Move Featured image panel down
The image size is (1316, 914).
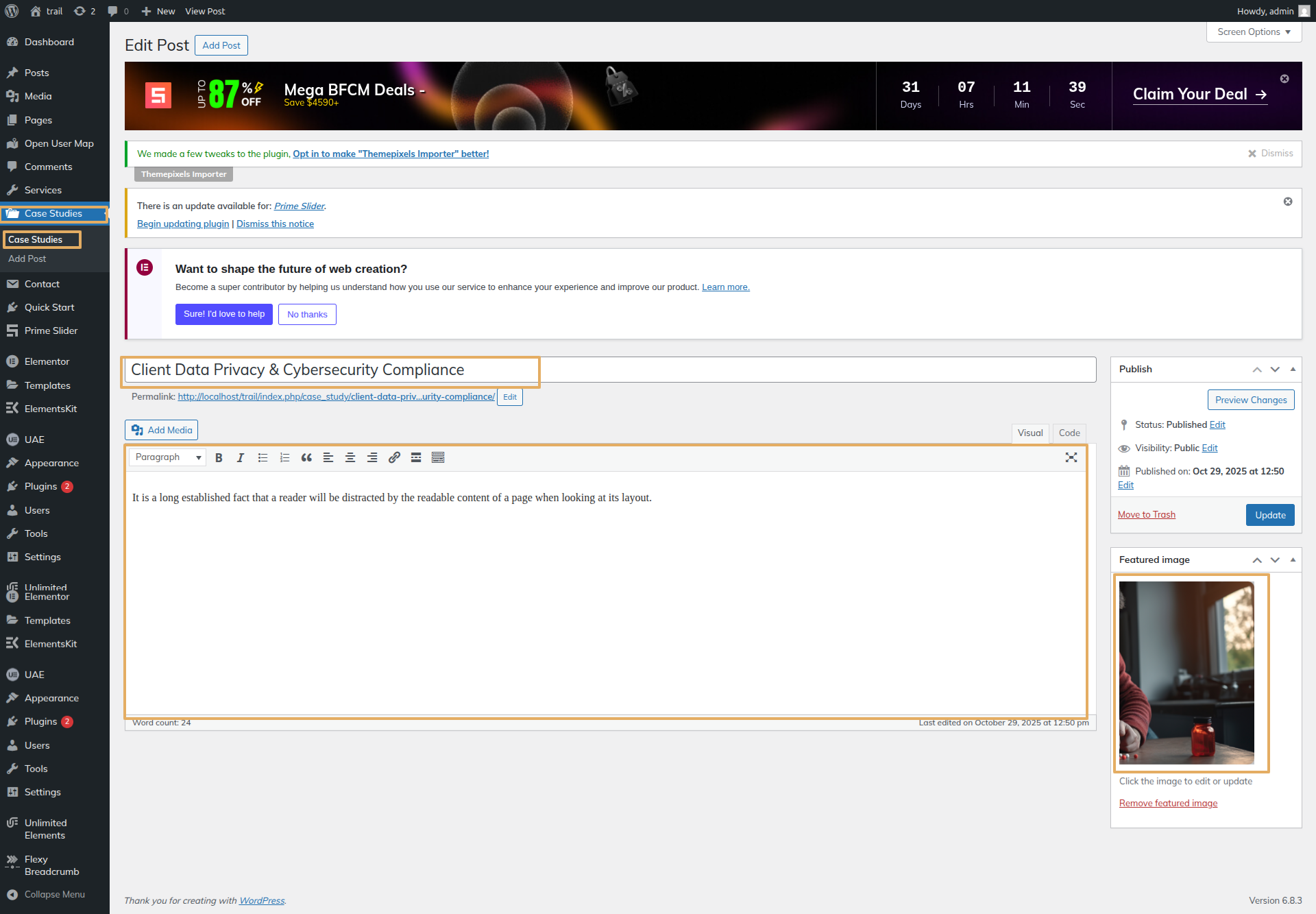pyautogui.click(x=1275, y=560)
